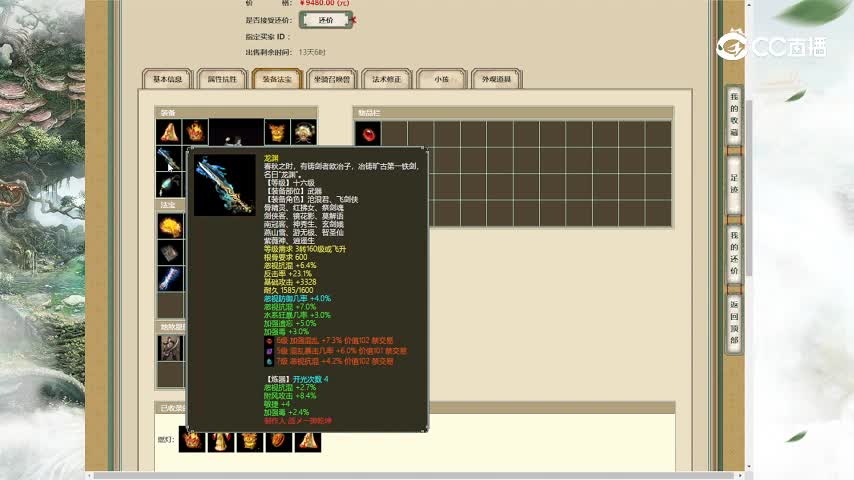Image resolution: width=854 pixels, height=480 pixels.
Task: Open the 坐骑召唤兽 tab
Action: pyautogui.click(x=332, y=80)
